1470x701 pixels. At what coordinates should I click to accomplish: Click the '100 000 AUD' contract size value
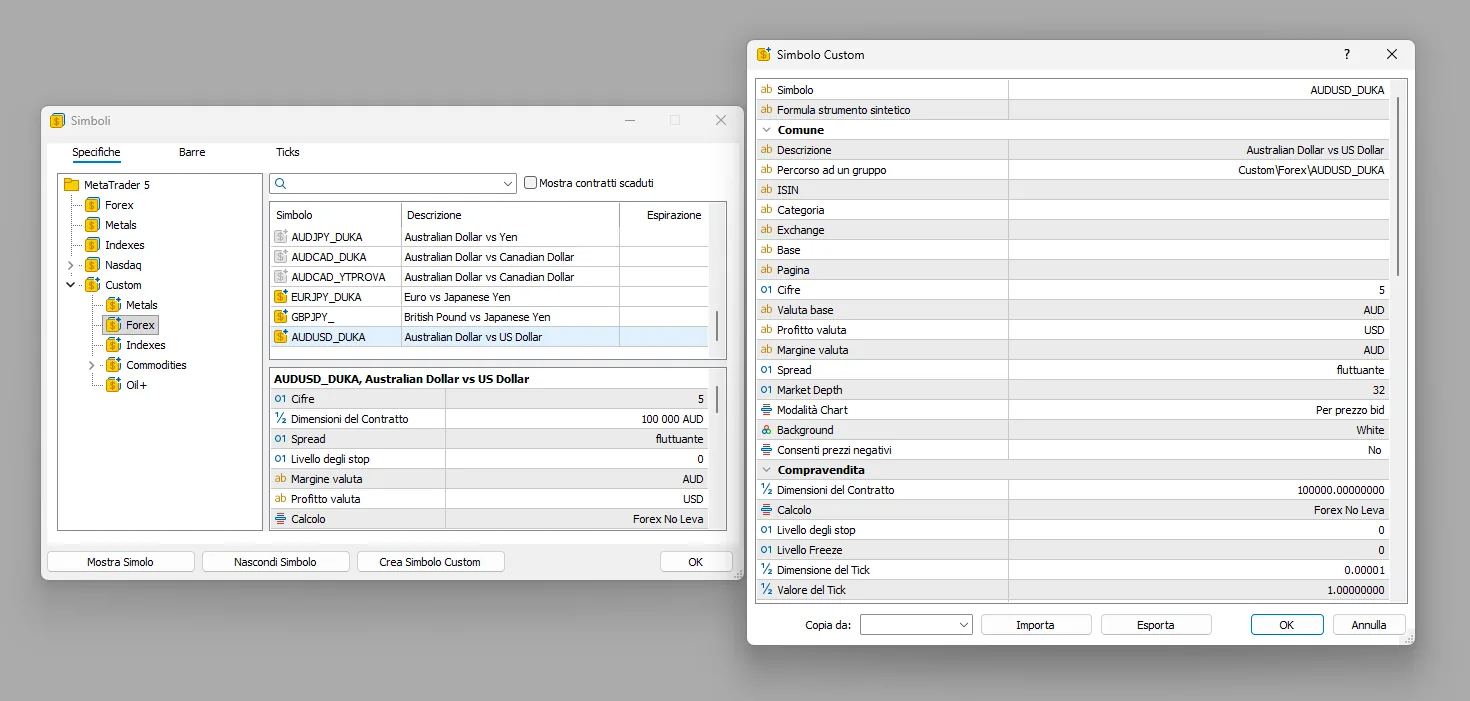coord(673,419)
